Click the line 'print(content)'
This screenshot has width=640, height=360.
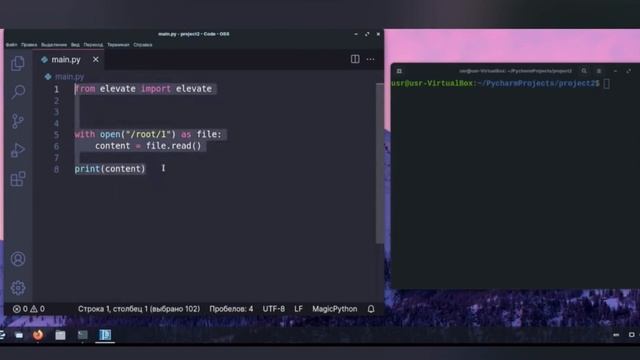pyautogui.click(x=110, y=169)
